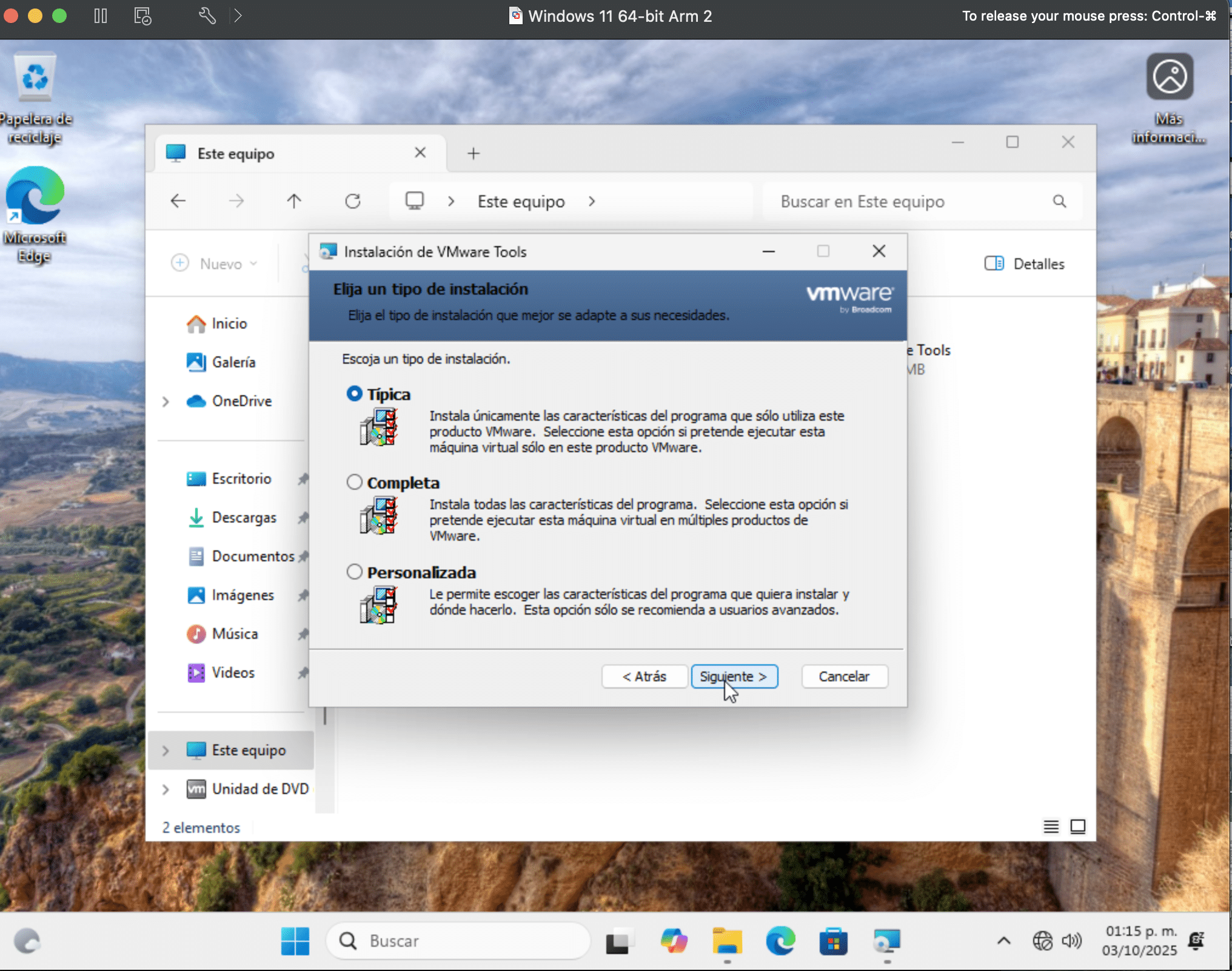
Task: Cancel the VMware Tools installation
Action: (x=844, y=676)
